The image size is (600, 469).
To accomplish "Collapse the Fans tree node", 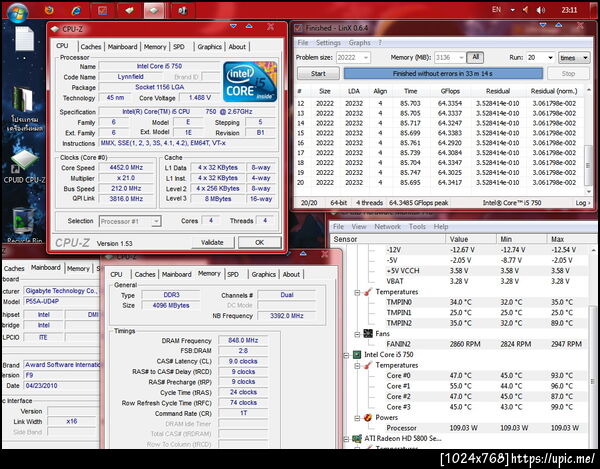I will click(357, 334).
